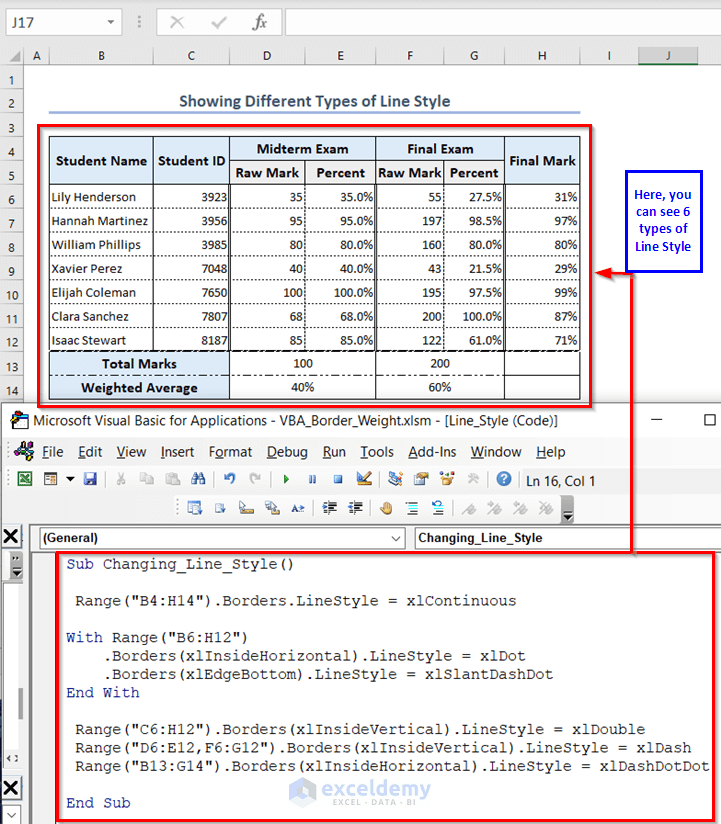The width and height of the screenshot is (721, 824).
Task: Click the Toolbox icon
Action: click(x=473, y=479)
